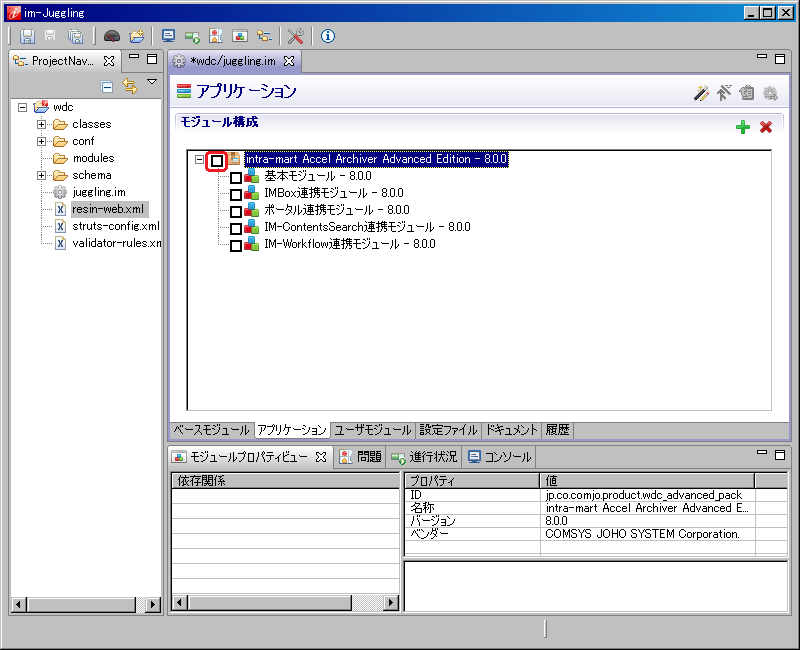Toggle Link with Editor arrows icon
800x650 pixels.
[130, 86]
